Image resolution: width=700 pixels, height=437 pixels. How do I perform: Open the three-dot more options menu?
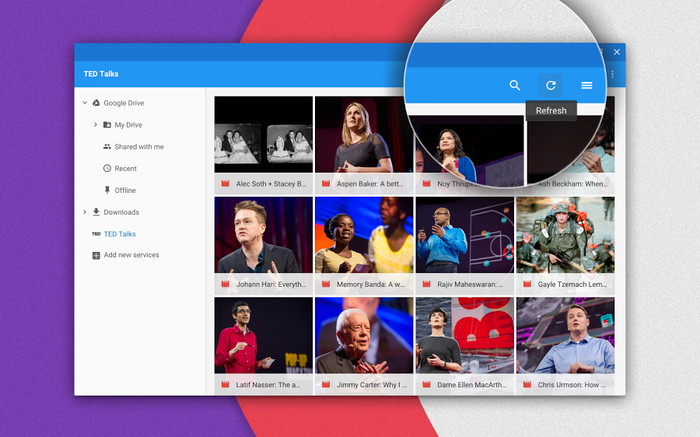612,74
